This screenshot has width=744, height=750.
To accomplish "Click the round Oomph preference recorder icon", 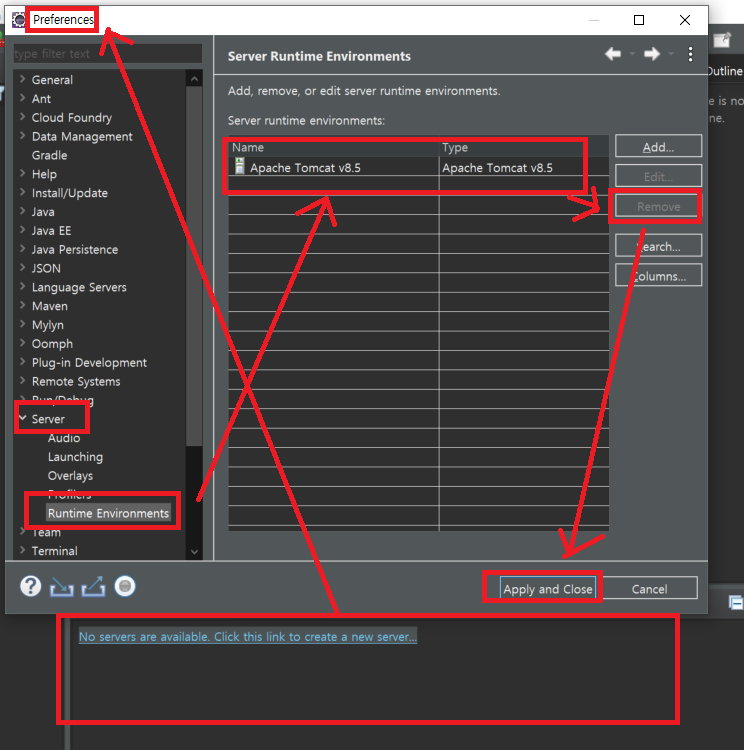I will pos(125,586).
